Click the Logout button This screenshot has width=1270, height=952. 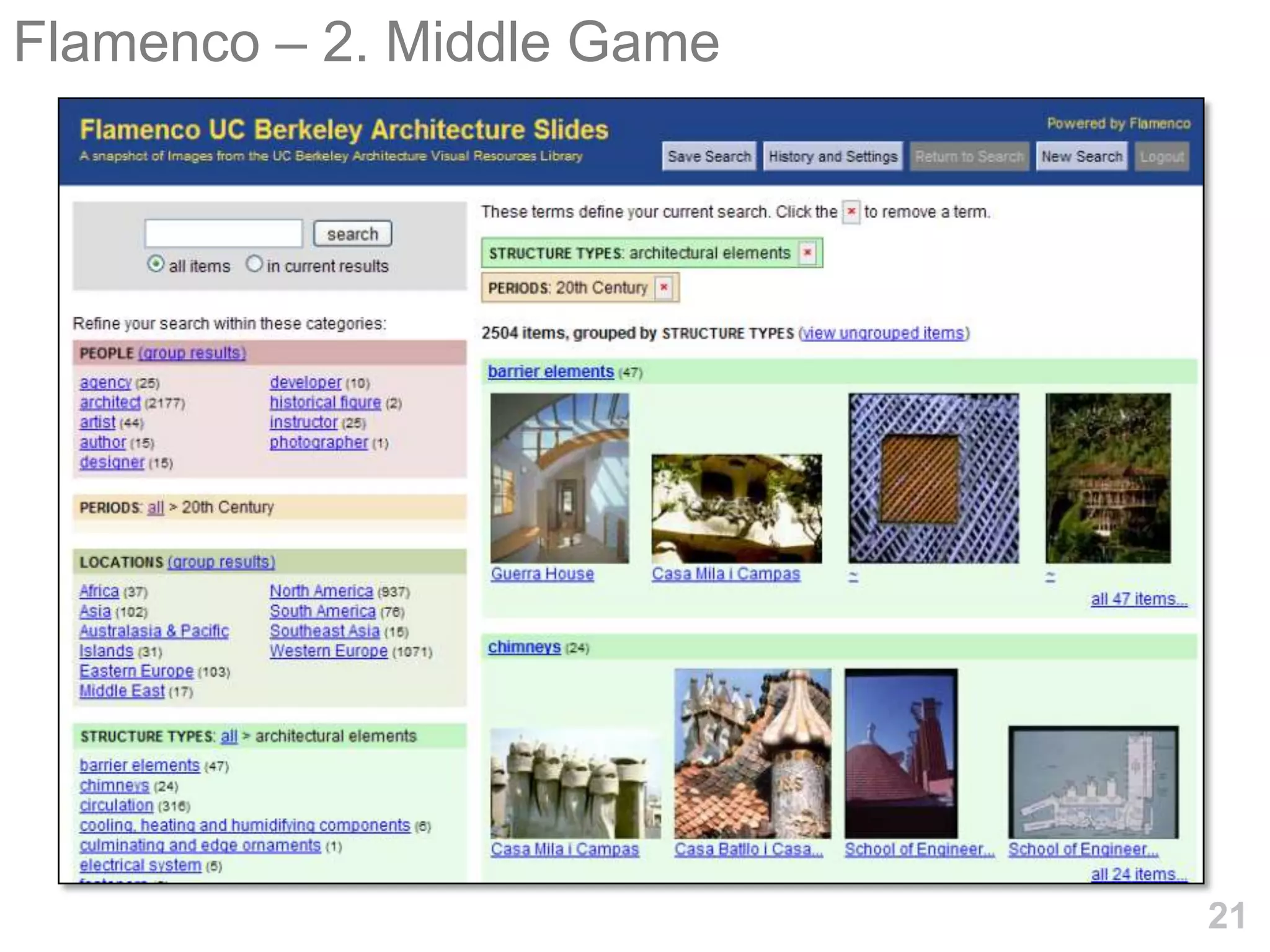pyautogui.click(x=1161, y=156)
